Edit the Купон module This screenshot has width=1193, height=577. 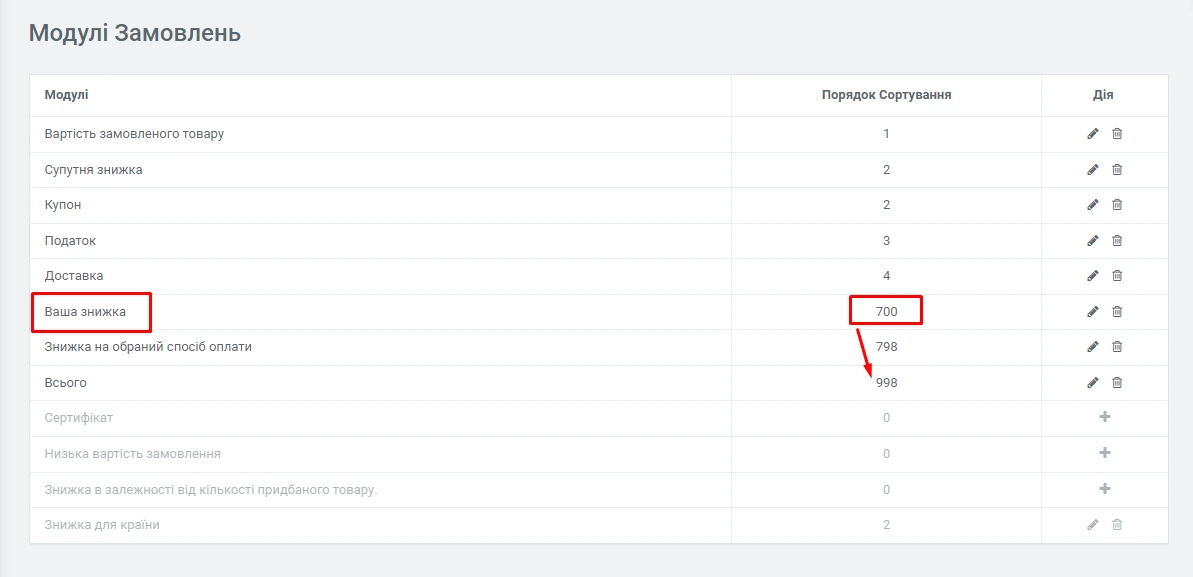(1093, 205)
